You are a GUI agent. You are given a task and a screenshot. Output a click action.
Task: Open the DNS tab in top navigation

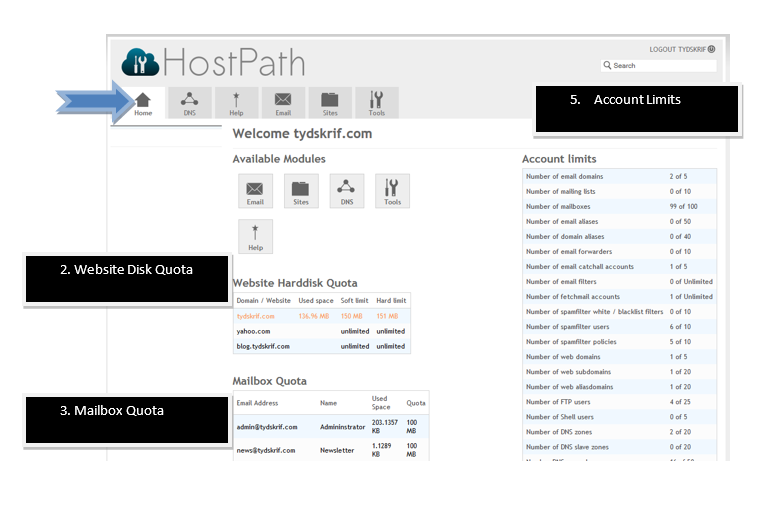190,103
